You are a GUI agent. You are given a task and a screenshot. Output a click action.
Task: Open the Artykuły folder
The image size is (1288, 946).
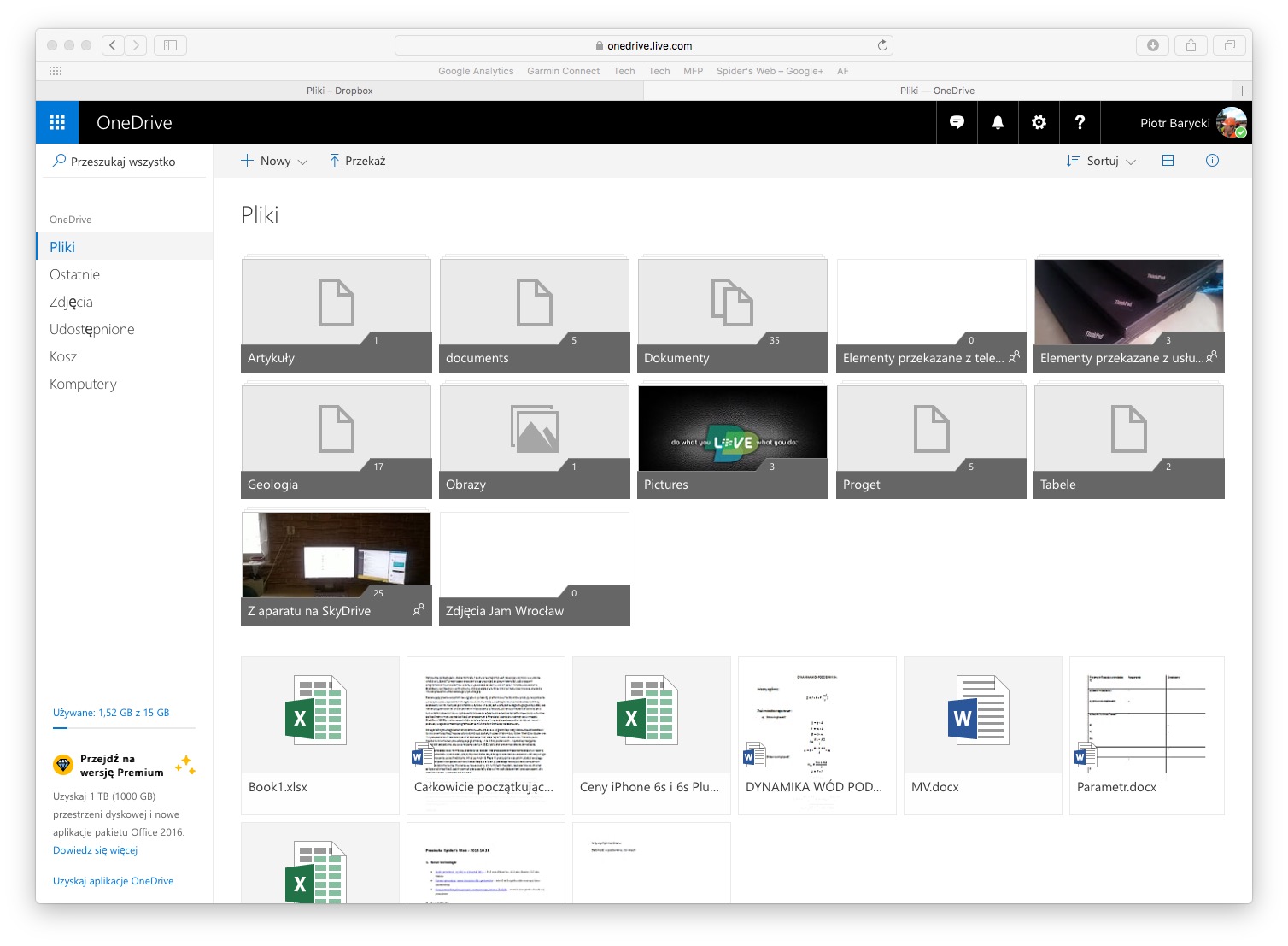337,315
